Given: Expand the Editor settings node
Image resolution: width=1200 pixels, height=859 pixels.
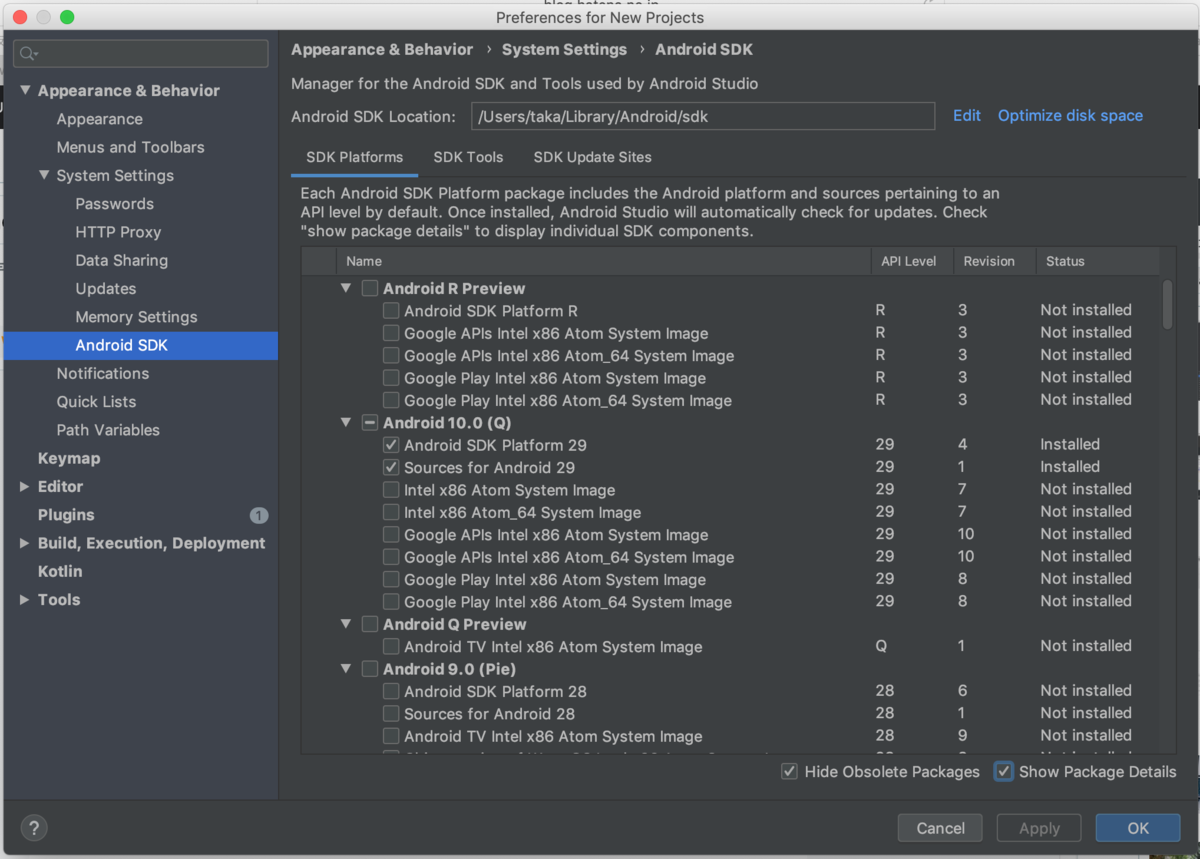Looking at the screenshot, I should click(x=25, y=487).
